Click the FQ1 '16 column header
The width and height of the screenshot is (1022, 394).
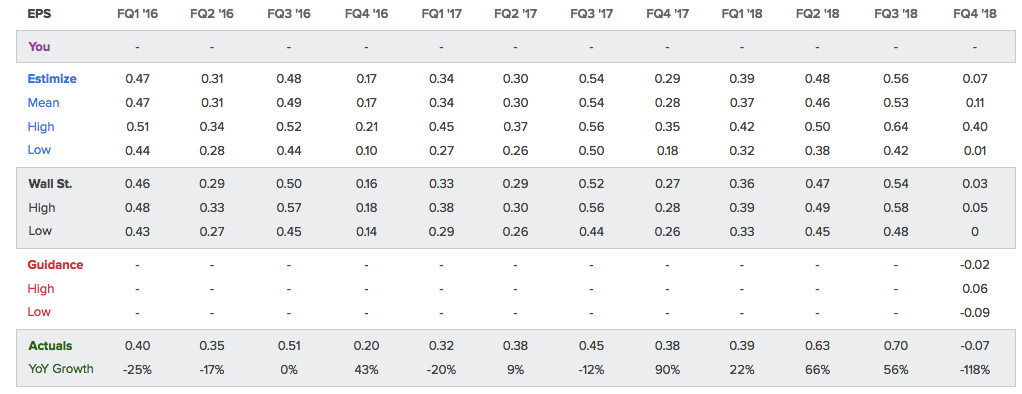tap(138, 14)
